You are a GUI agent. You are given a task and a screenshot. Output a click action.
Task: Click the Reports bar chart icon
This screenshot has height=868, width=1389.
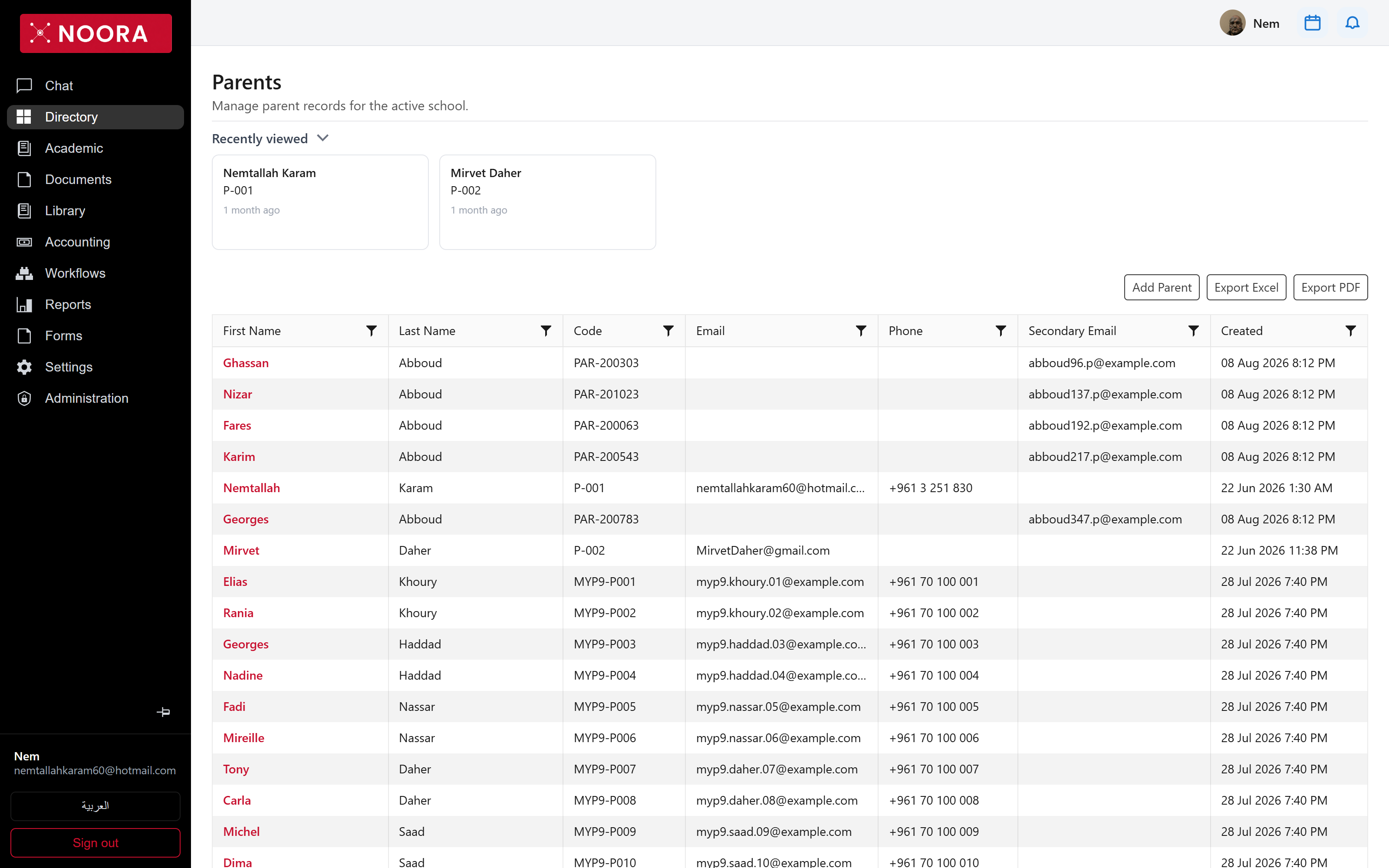pyautogui.click(x=24, y=304)
